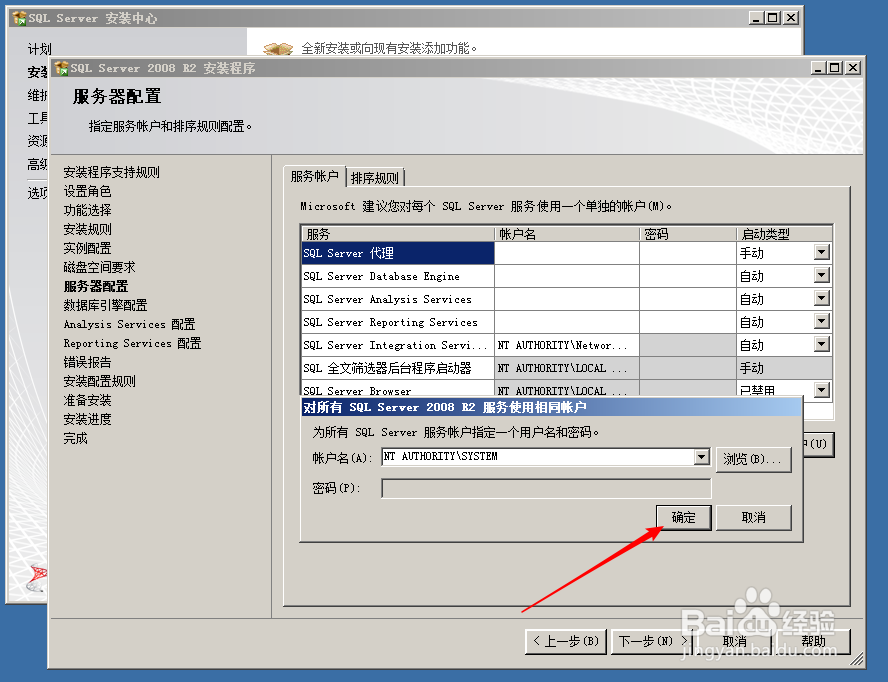This screenshot has width=888, height=682.
Task: Click 安装规则 in the step list
Action: coord(87,229)
